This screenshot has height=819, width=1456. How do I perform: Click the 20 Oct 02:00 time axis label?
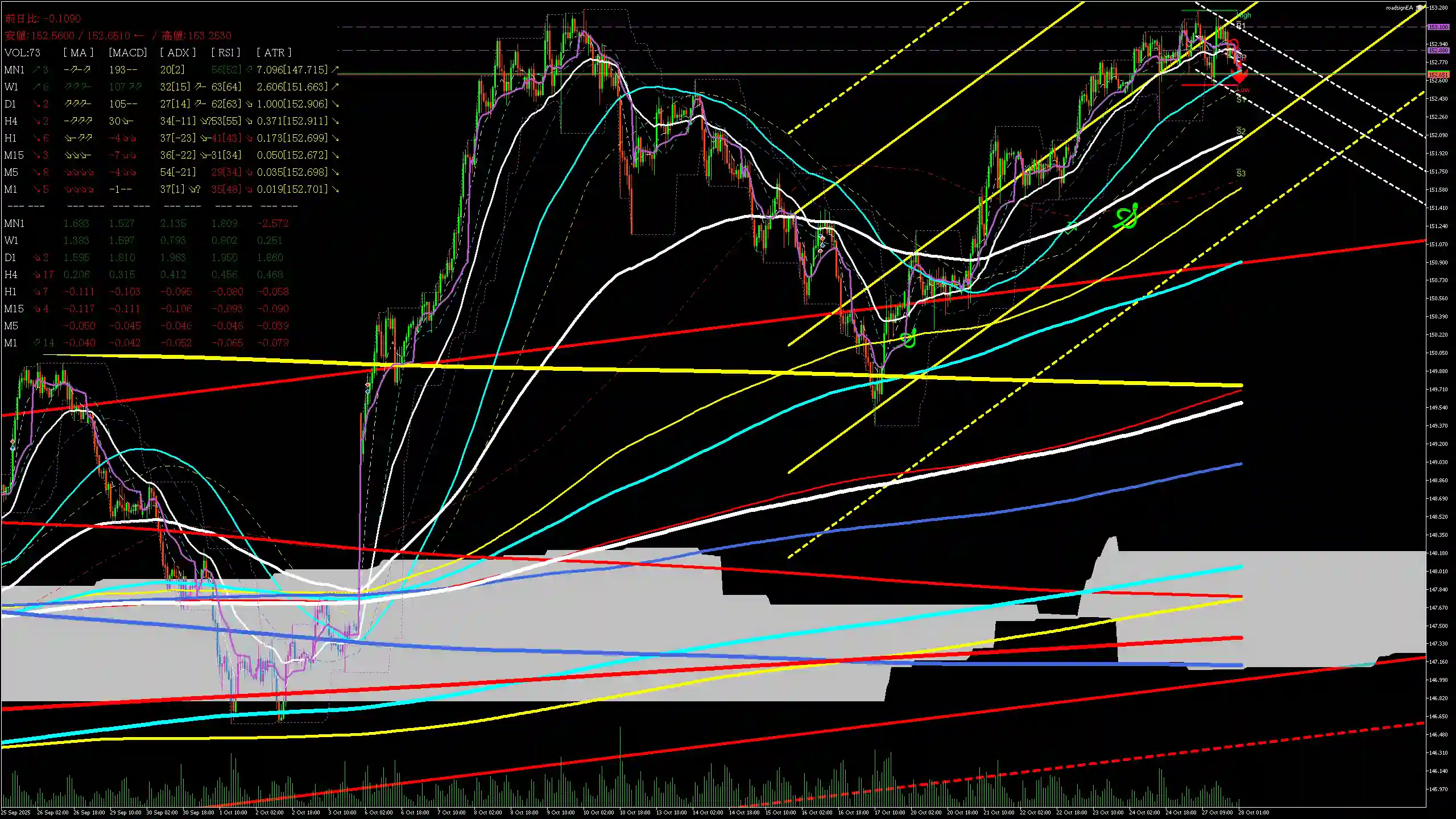pos(926,812)
